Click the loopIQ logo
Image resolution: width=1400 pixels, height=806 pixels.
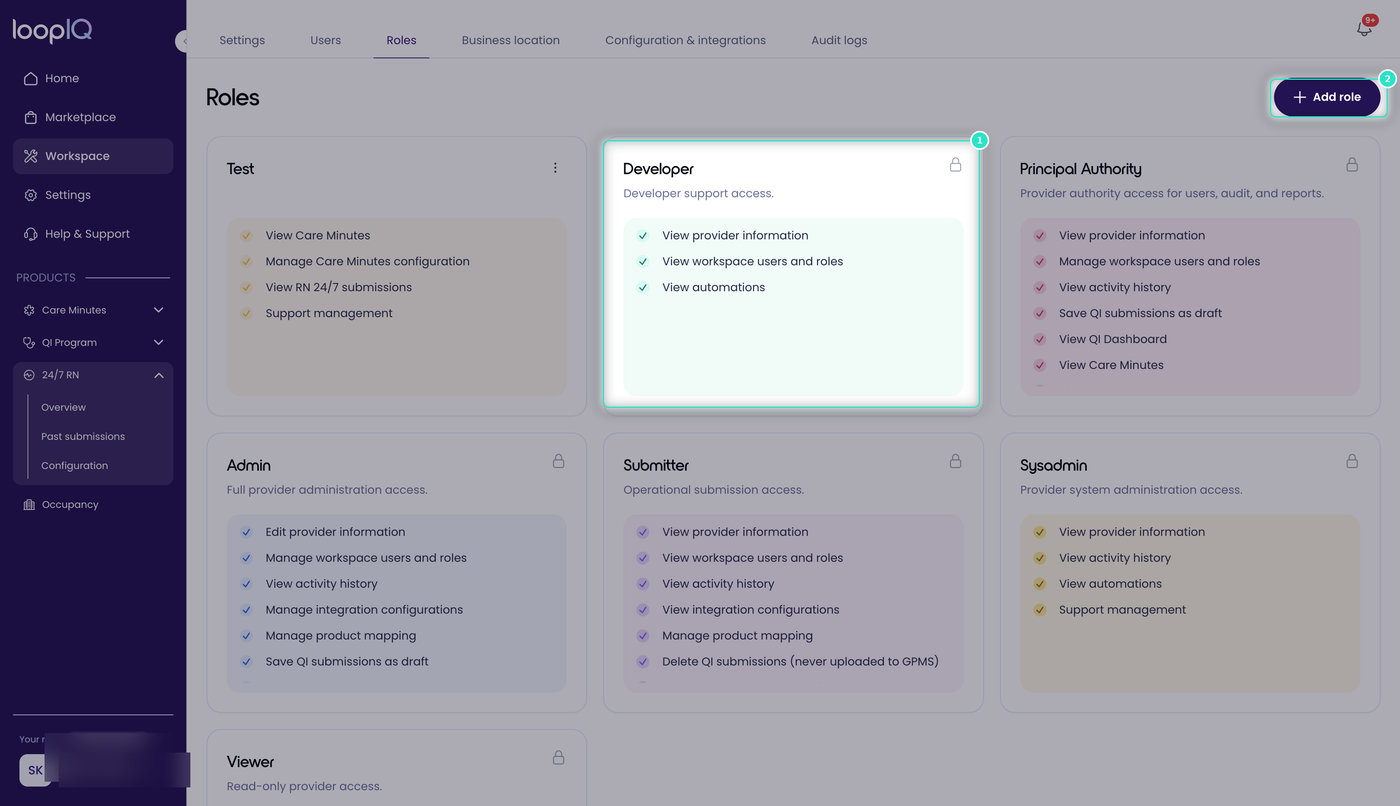(52, 31)
